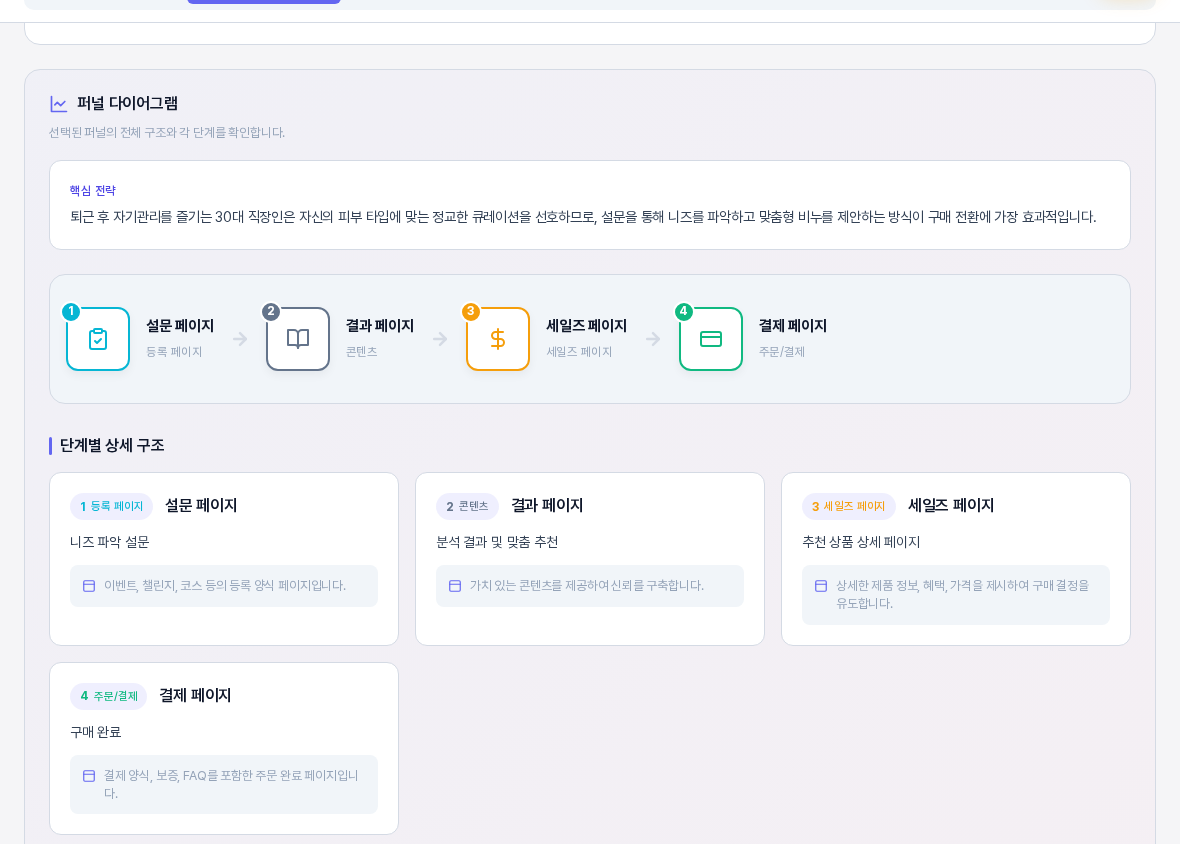1180x844 pixels.
Task: Click the purple tab indicator at top
Action: pyautogui.click(x=263, y=2)
